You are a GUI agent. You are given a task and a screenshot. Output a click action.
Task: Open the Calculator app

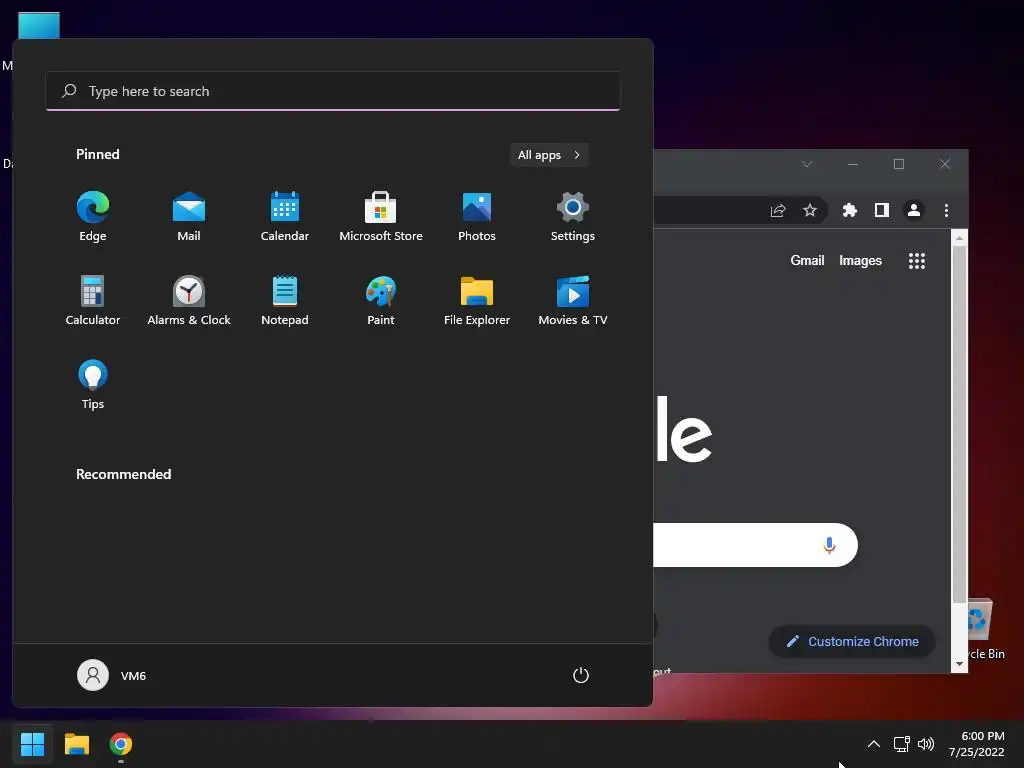(x=93, y=300)
